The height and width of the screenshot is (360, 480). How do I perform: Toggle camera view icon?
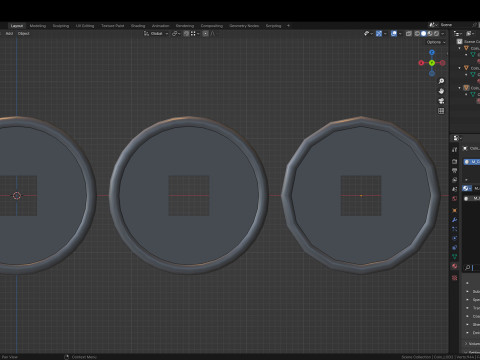(441, 101)
